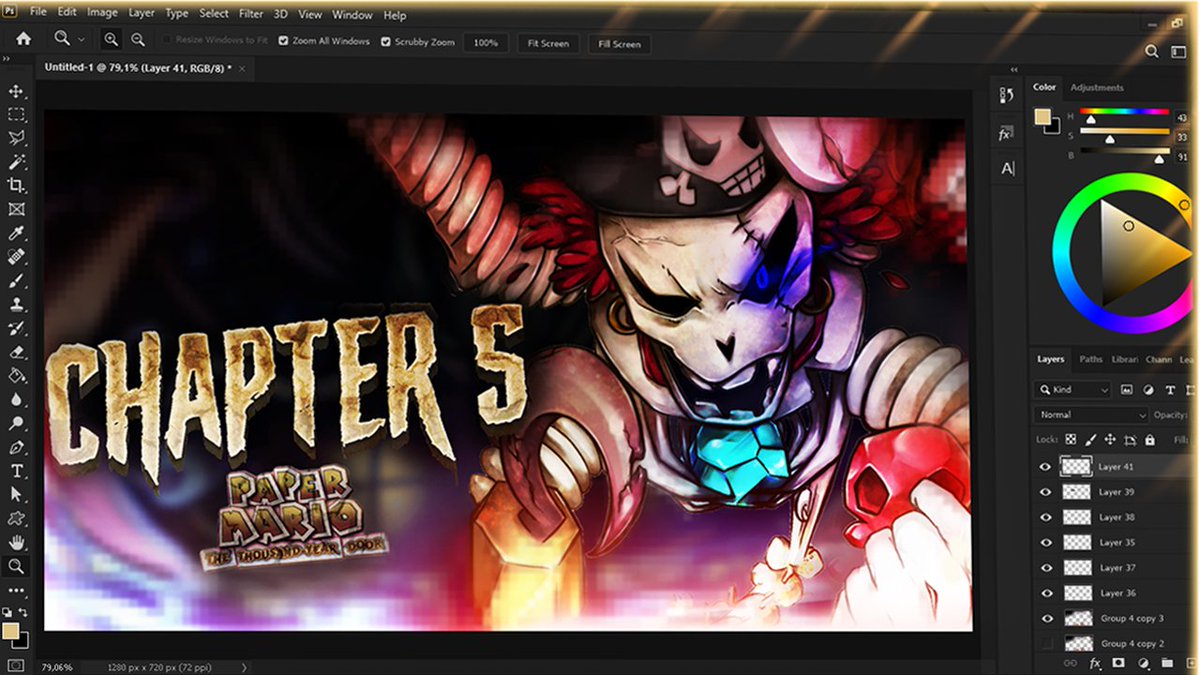Select the Pen tool

[x=17, y=447]
